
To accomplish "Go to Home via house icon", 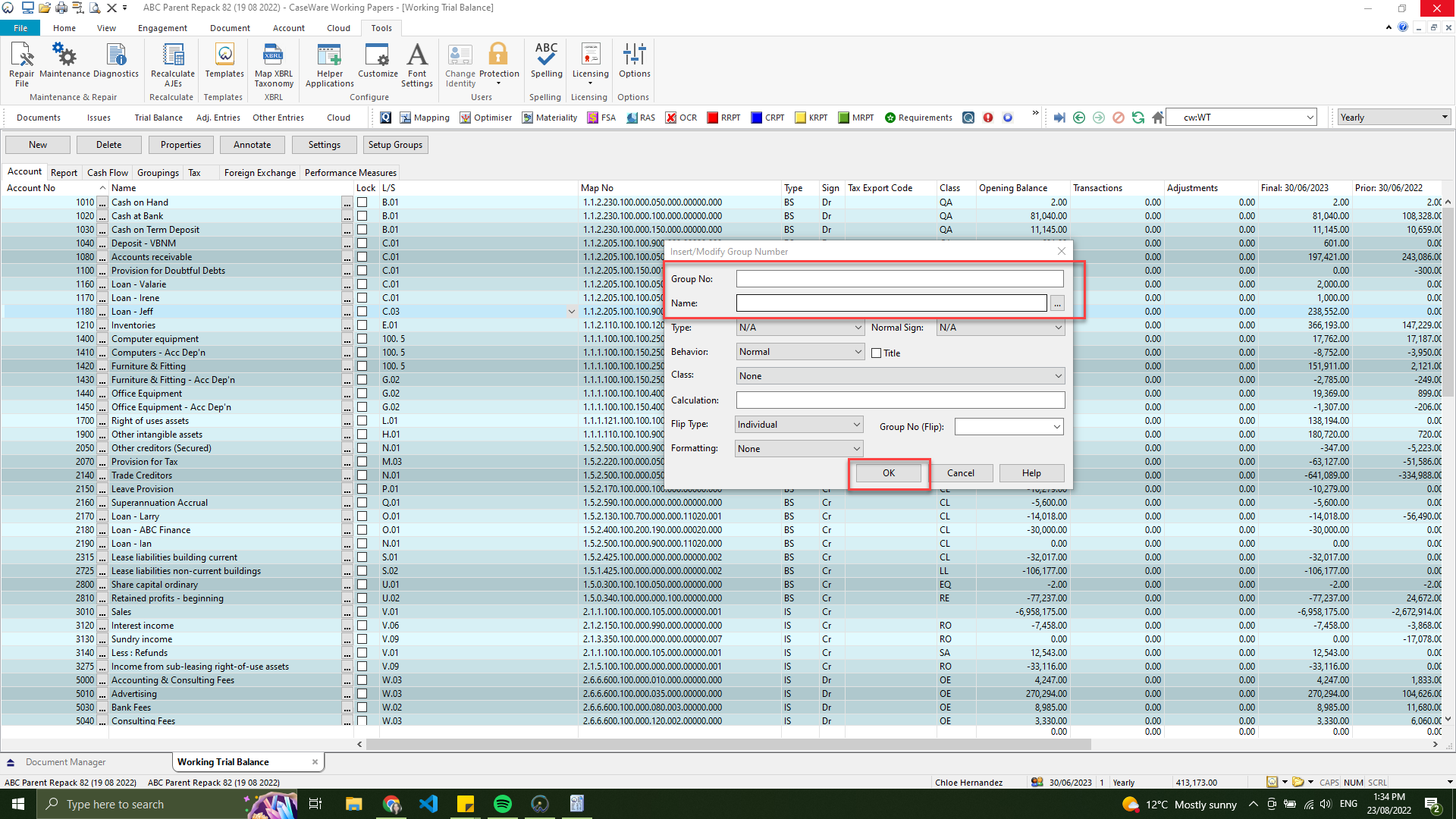I will (x=1157, y=118).
